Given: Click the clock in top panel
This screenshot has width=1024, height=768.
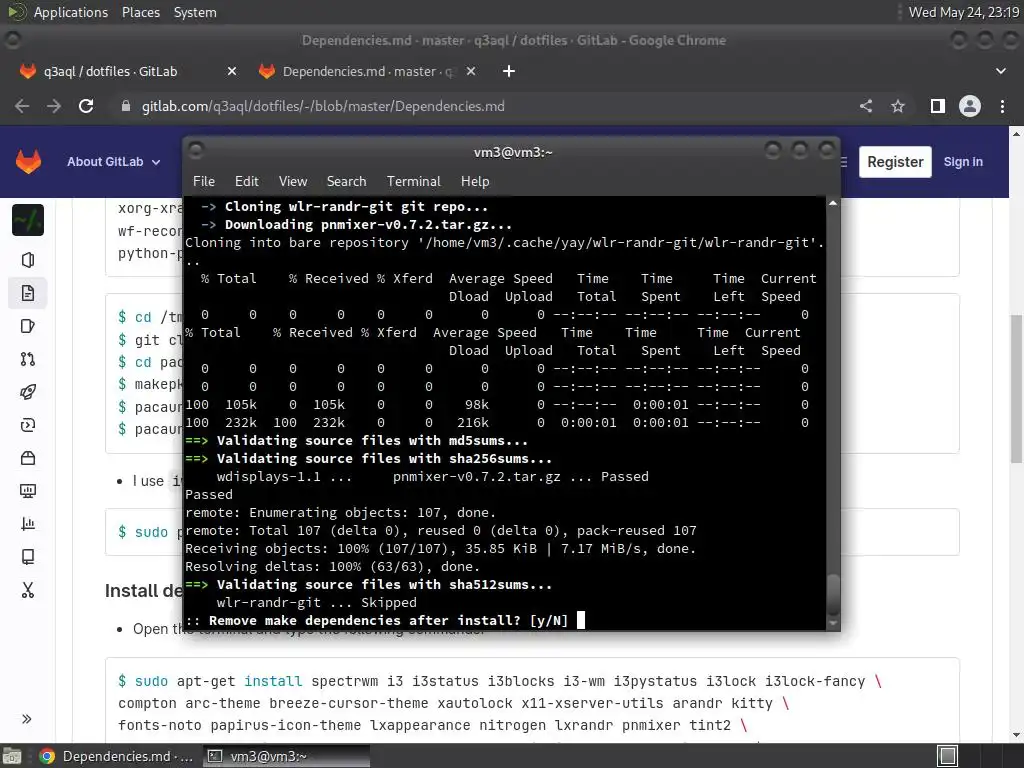Looking at the screenshot, I should (963, 12).
